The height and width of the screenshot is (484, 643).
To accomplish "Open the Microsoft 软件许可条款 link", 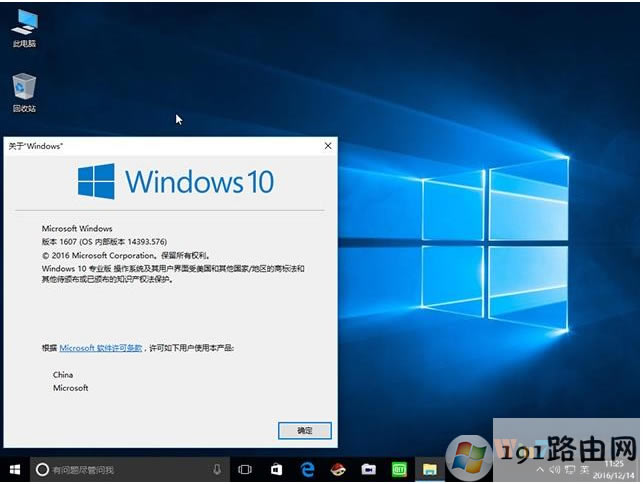I will (x=101, y=347).
